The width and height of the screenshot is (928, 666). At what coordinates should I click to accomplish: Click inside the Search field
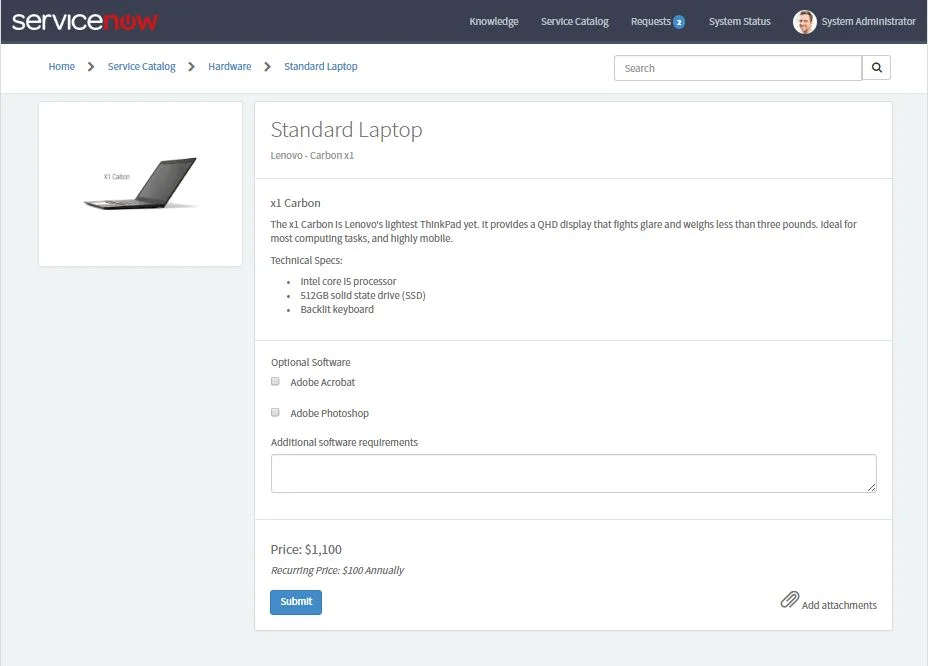point(737,67)
